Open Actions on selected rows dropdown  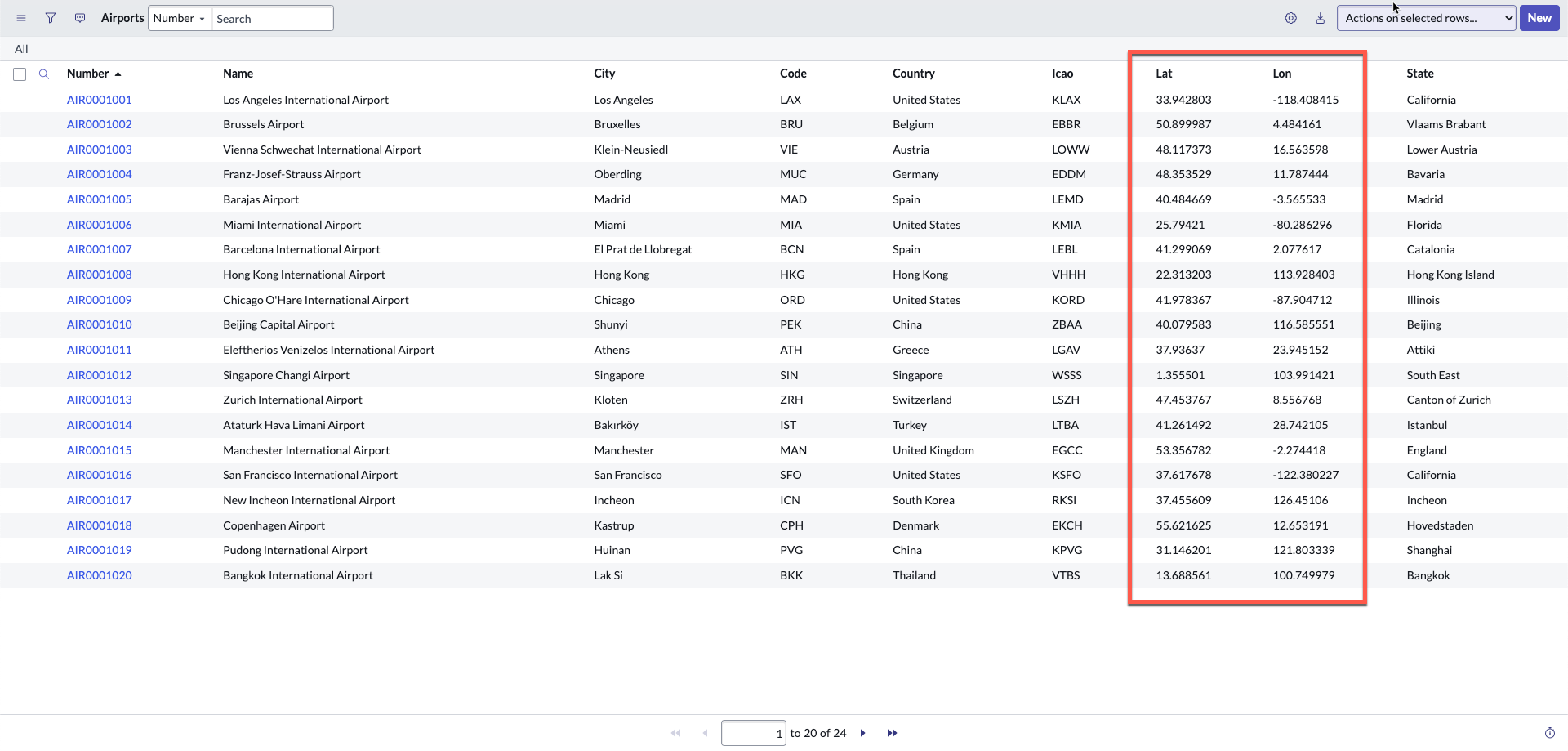click(1426, 18)
